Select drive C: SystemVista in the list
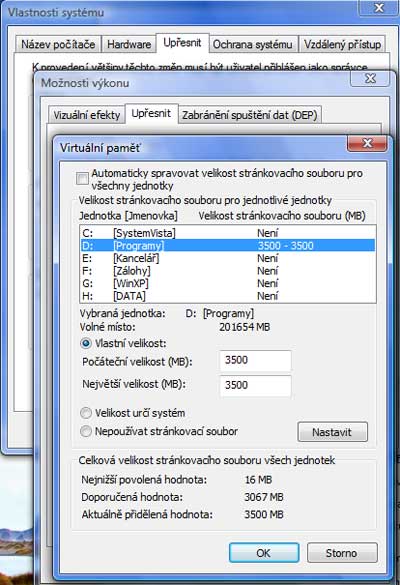The height and width of the screenshot is (585, 400). point(228,233)
